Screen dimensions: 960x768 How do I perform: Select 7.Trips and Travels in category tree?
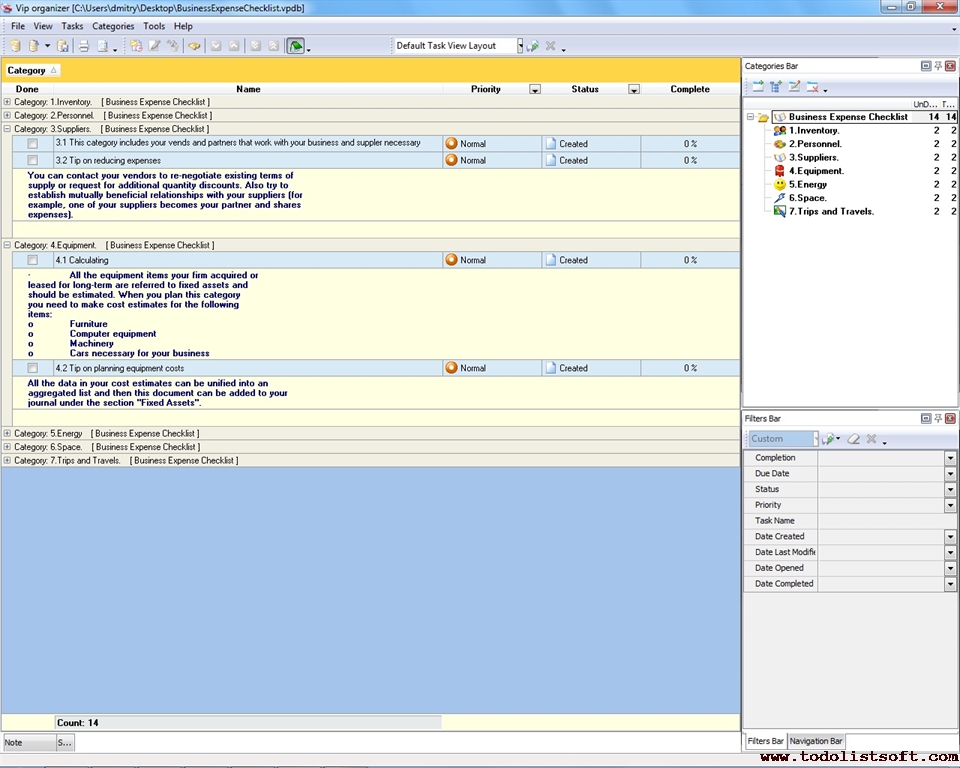831,211
